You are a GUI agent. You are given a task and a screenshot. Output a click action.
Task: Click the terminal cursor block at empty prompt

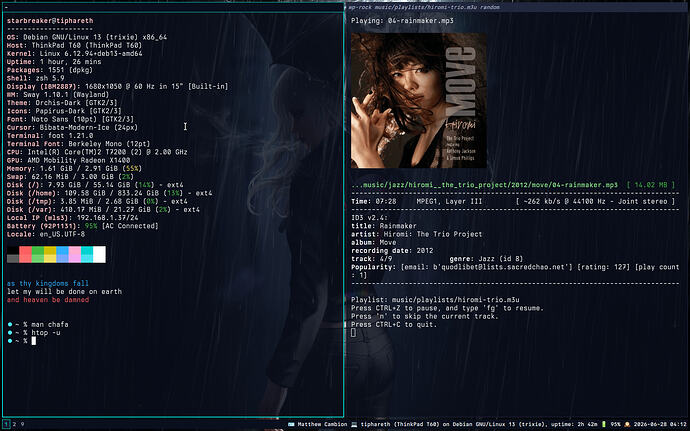click(33, 341)
